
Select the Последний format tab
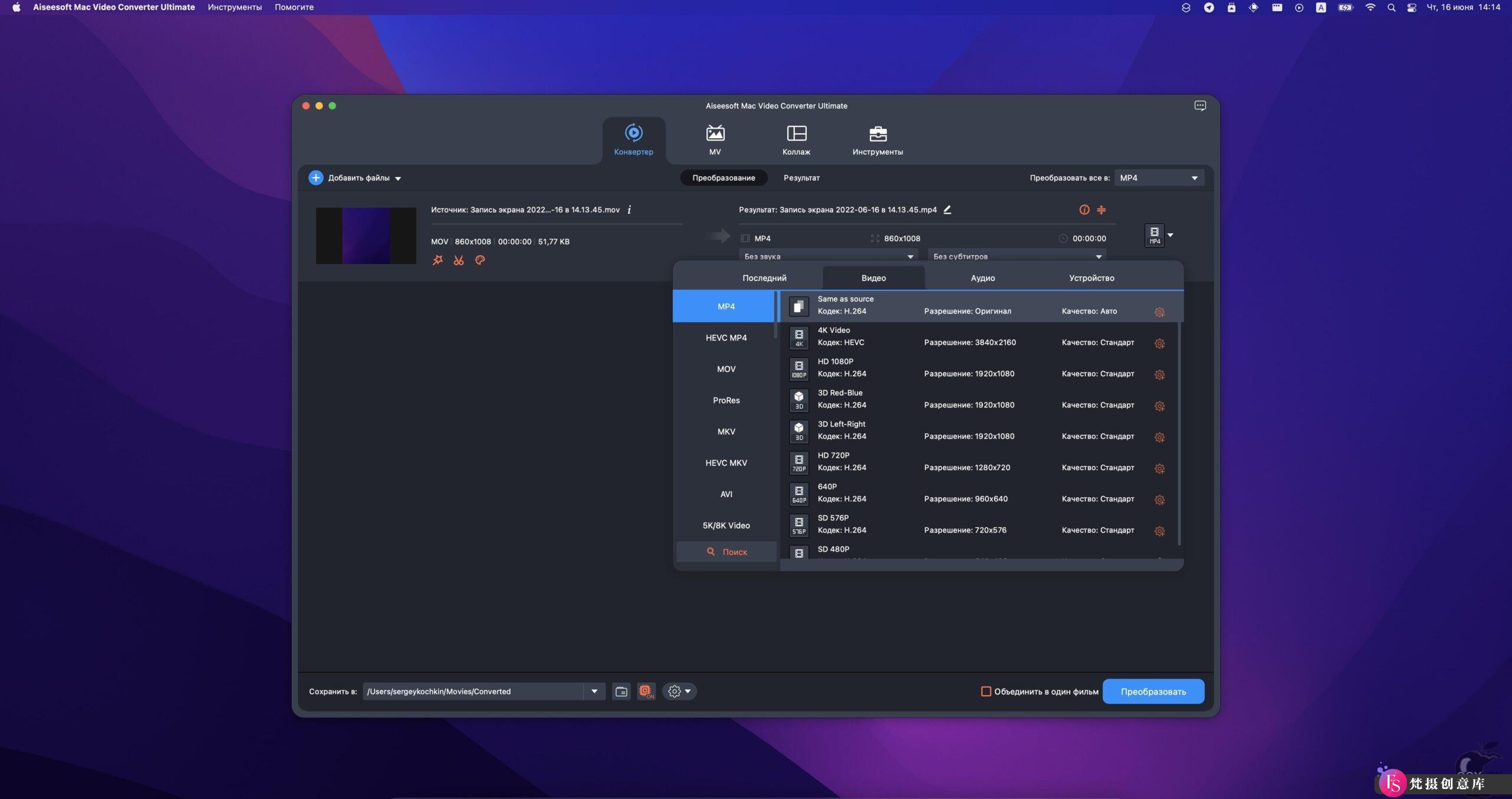point(764,278)
